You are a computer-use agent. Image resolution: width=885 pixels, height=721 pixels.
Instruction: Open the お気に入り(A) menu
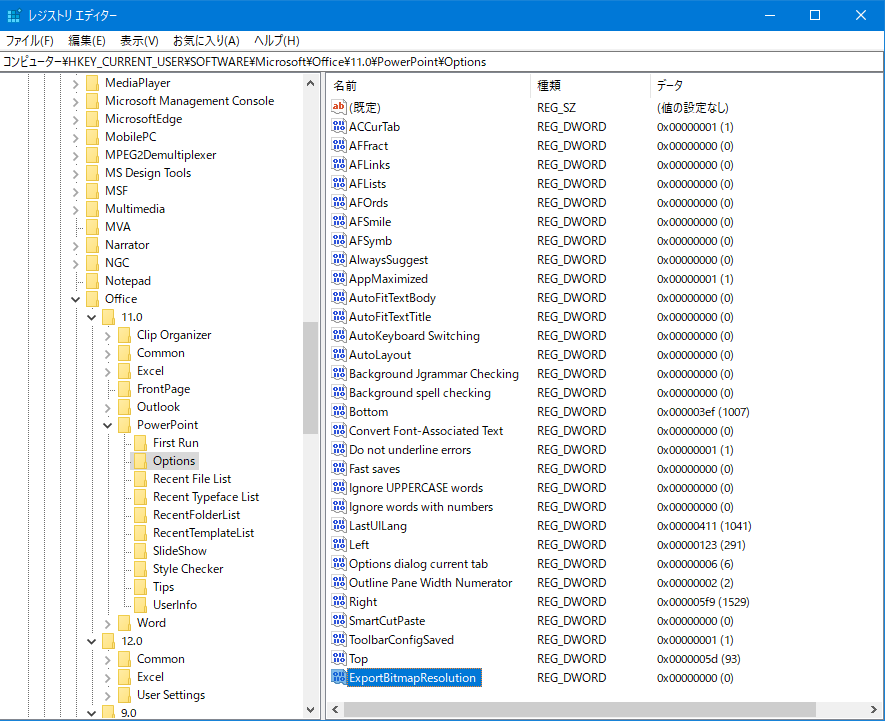pyautogui.click(x=206, y=41)
